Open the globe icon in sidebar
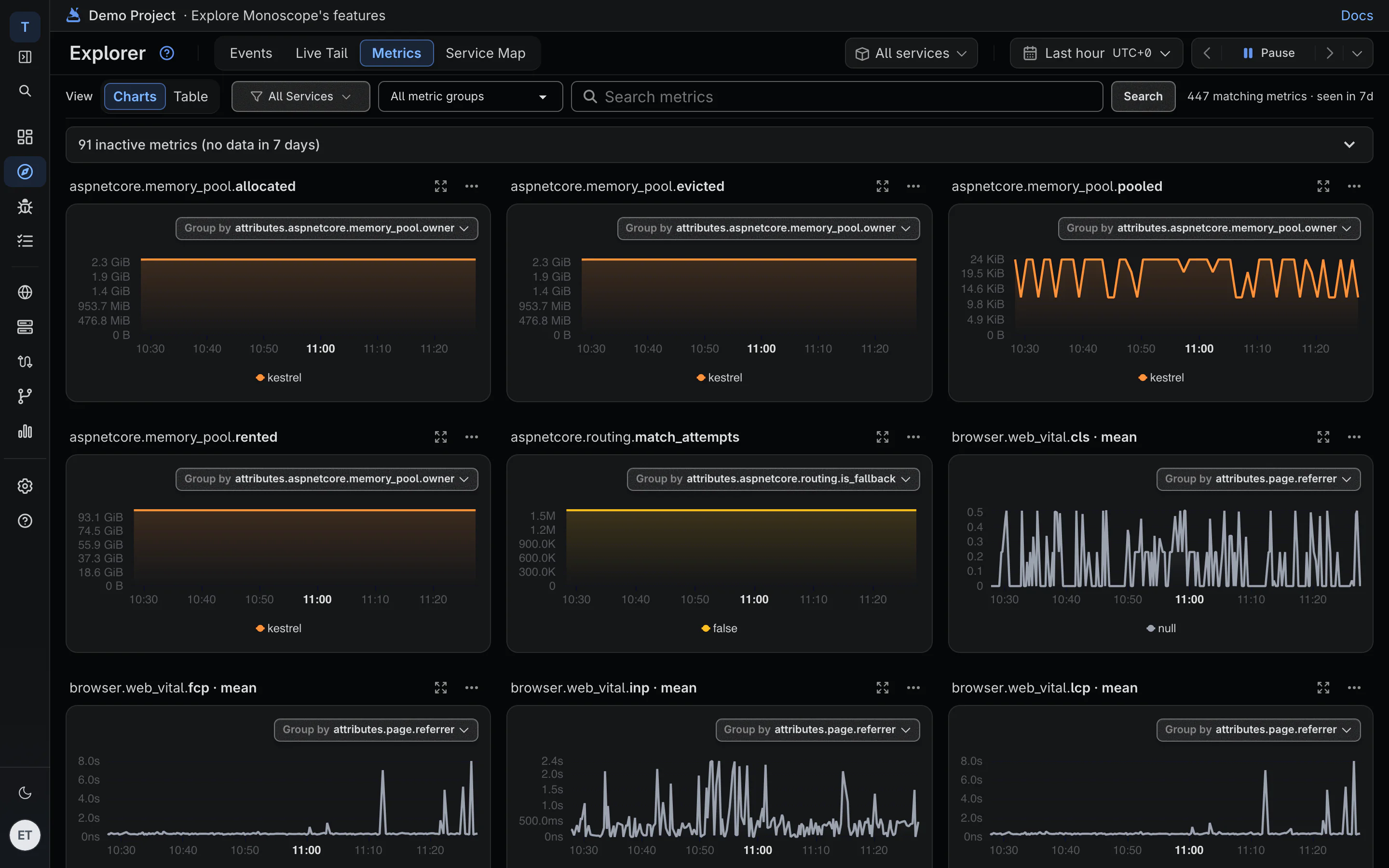This screenshot has width=1389, height=868. point(25,292)
